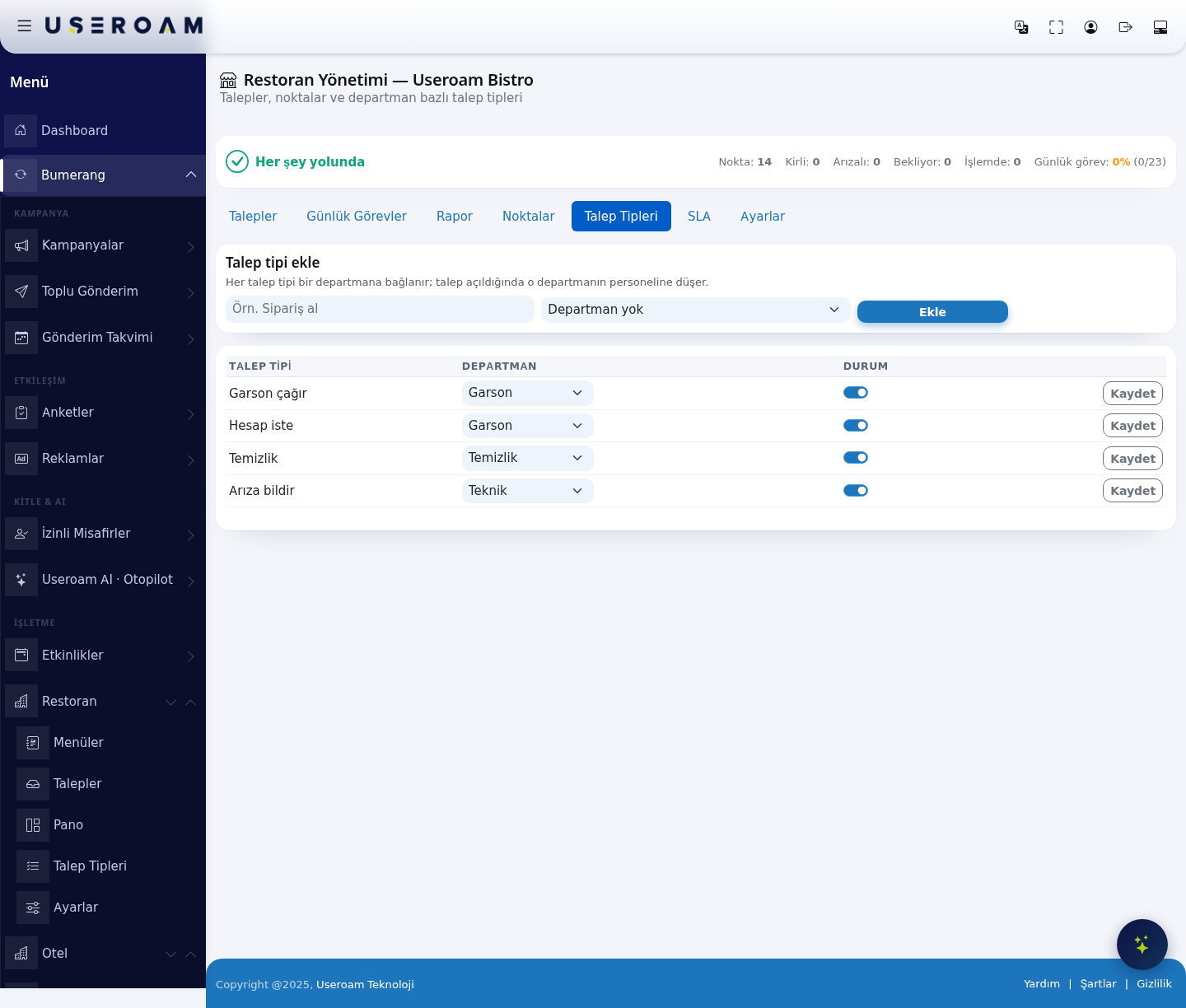This screenshot has width=1186, height=1008.
Task: Open the user profile icon
Action: click(x=1090, y=27)
